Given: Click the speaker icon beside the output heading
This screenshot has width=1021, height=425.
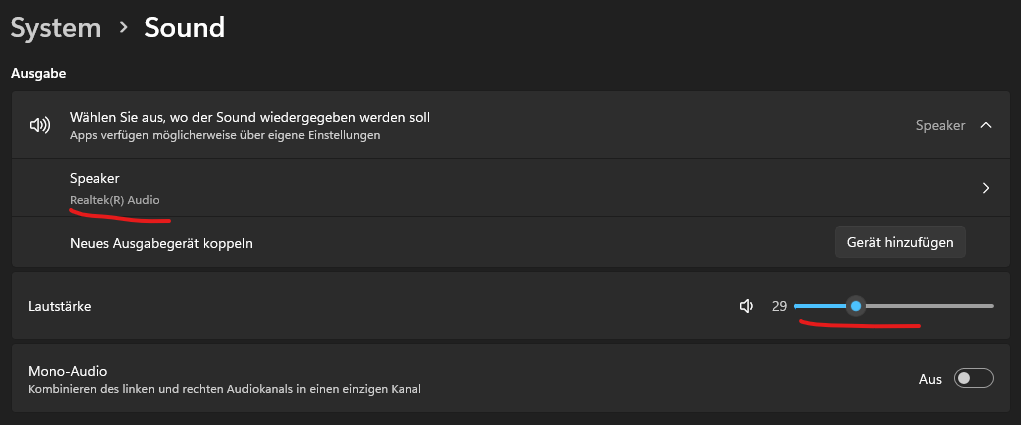Looking at the screenshot, I should 40,126.
